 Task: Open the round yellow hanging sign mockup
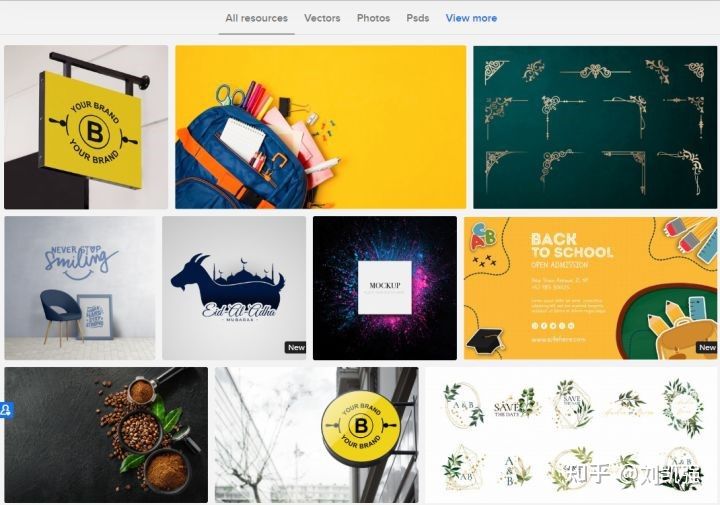coord(316,434)
